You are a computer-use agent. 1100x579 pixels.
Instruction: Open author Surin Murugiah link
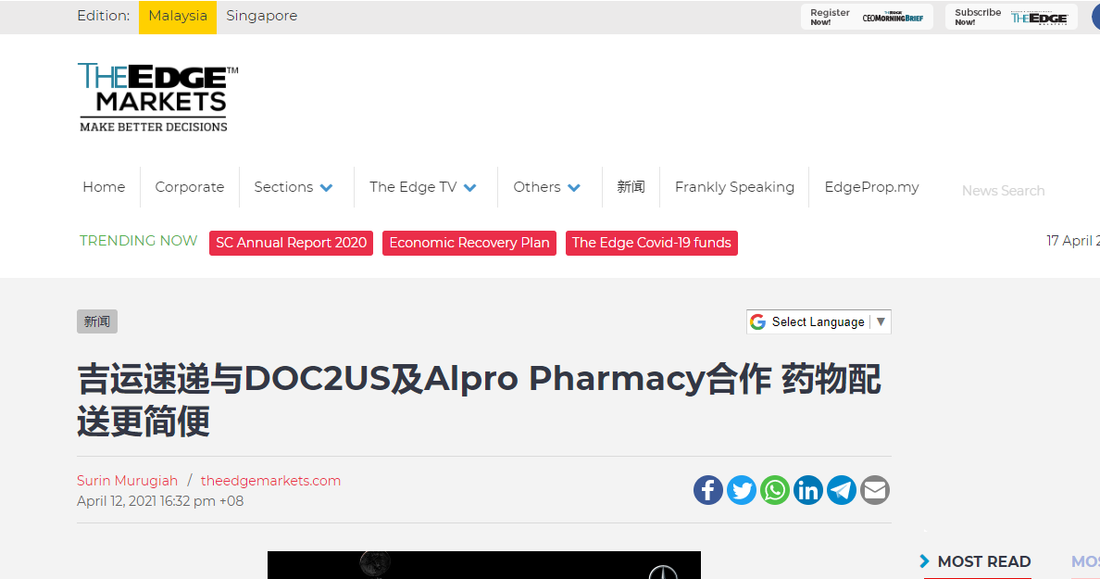coord(127,481)
